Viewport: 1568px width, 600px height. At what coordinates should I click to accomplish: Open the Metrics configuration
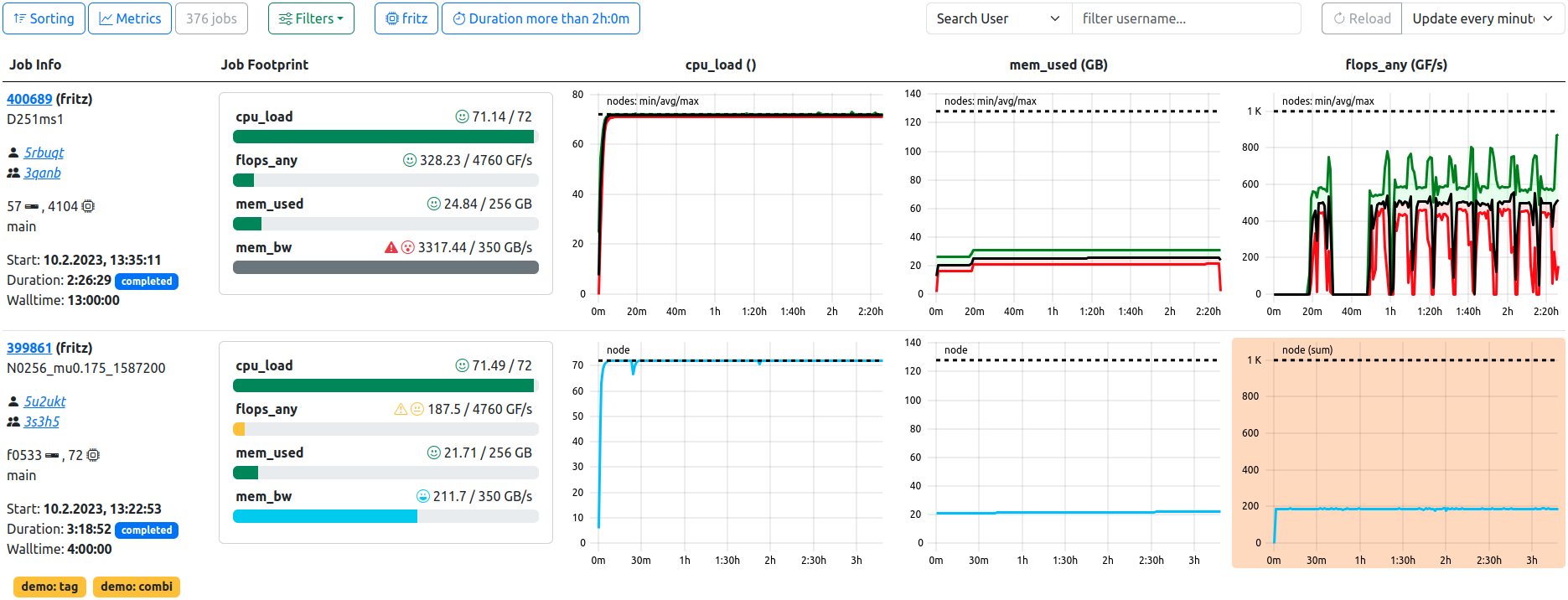[x=130, y=18]
